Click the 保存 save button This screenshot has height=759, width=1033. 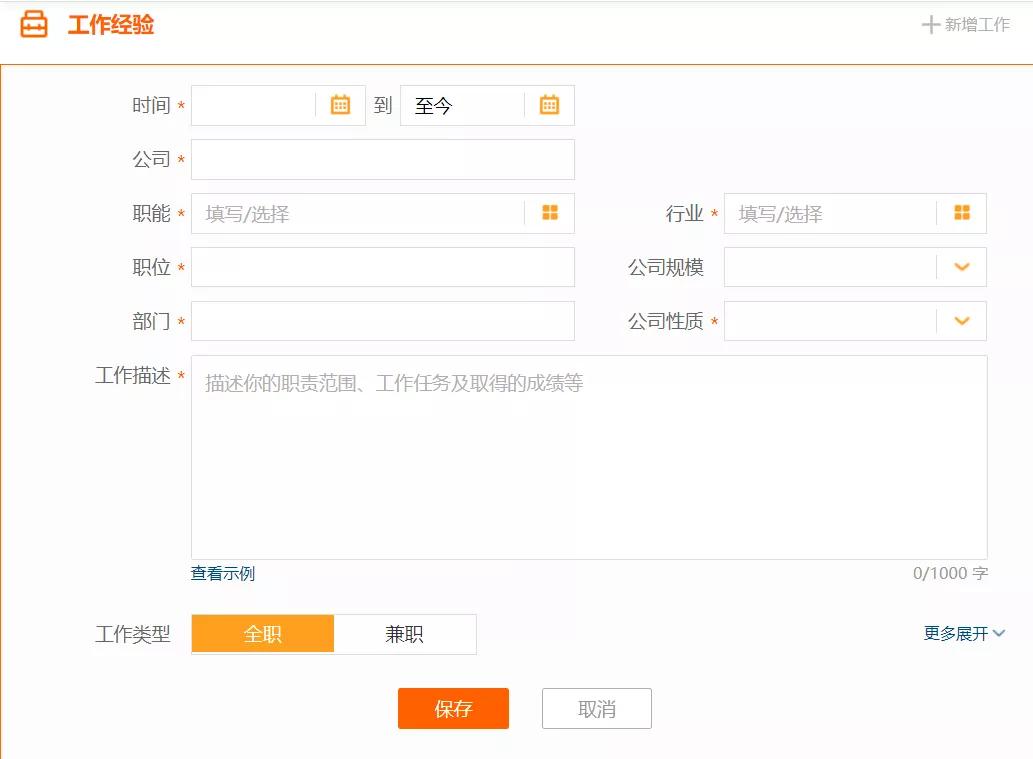(453, 708)
